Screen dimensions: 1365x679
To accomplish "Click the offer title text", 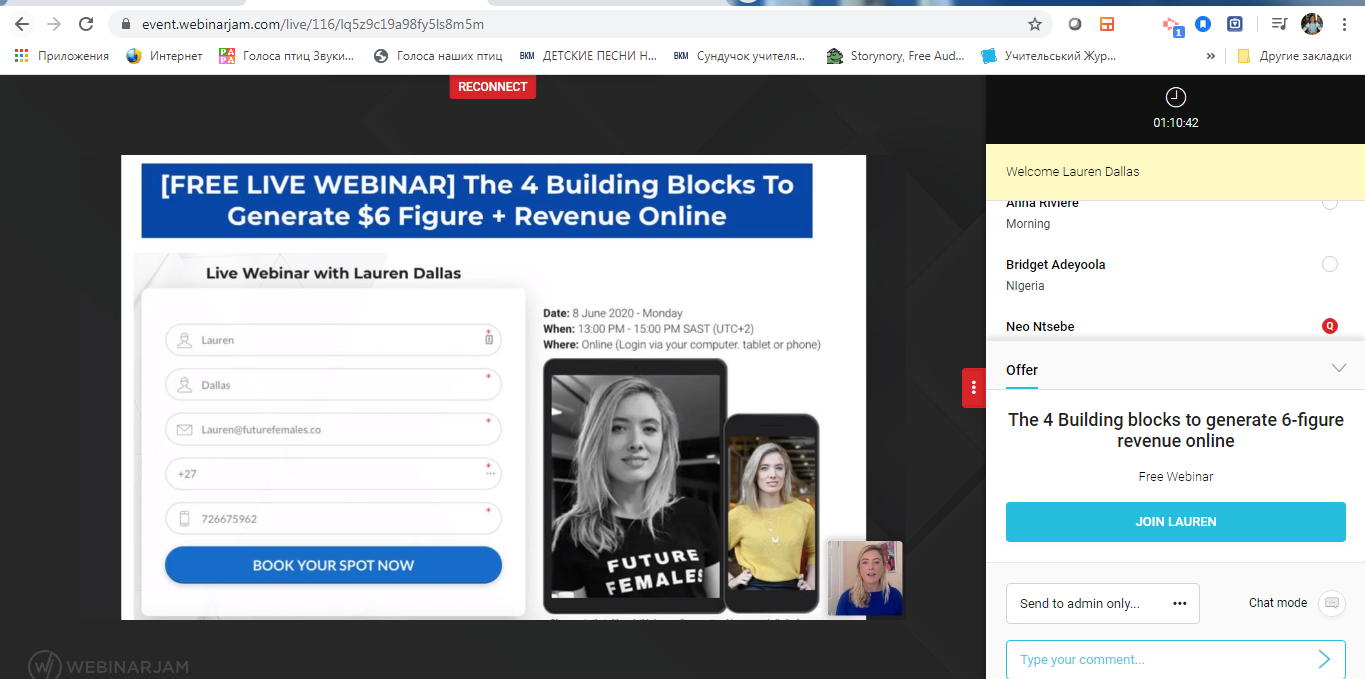I will (1176, 430).
